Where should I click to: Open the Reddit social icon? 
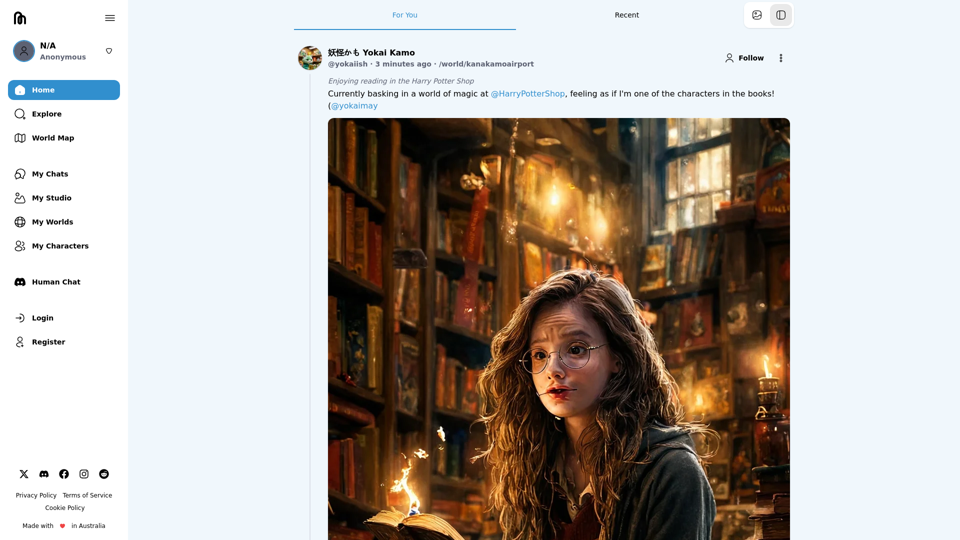coord(104,474)
